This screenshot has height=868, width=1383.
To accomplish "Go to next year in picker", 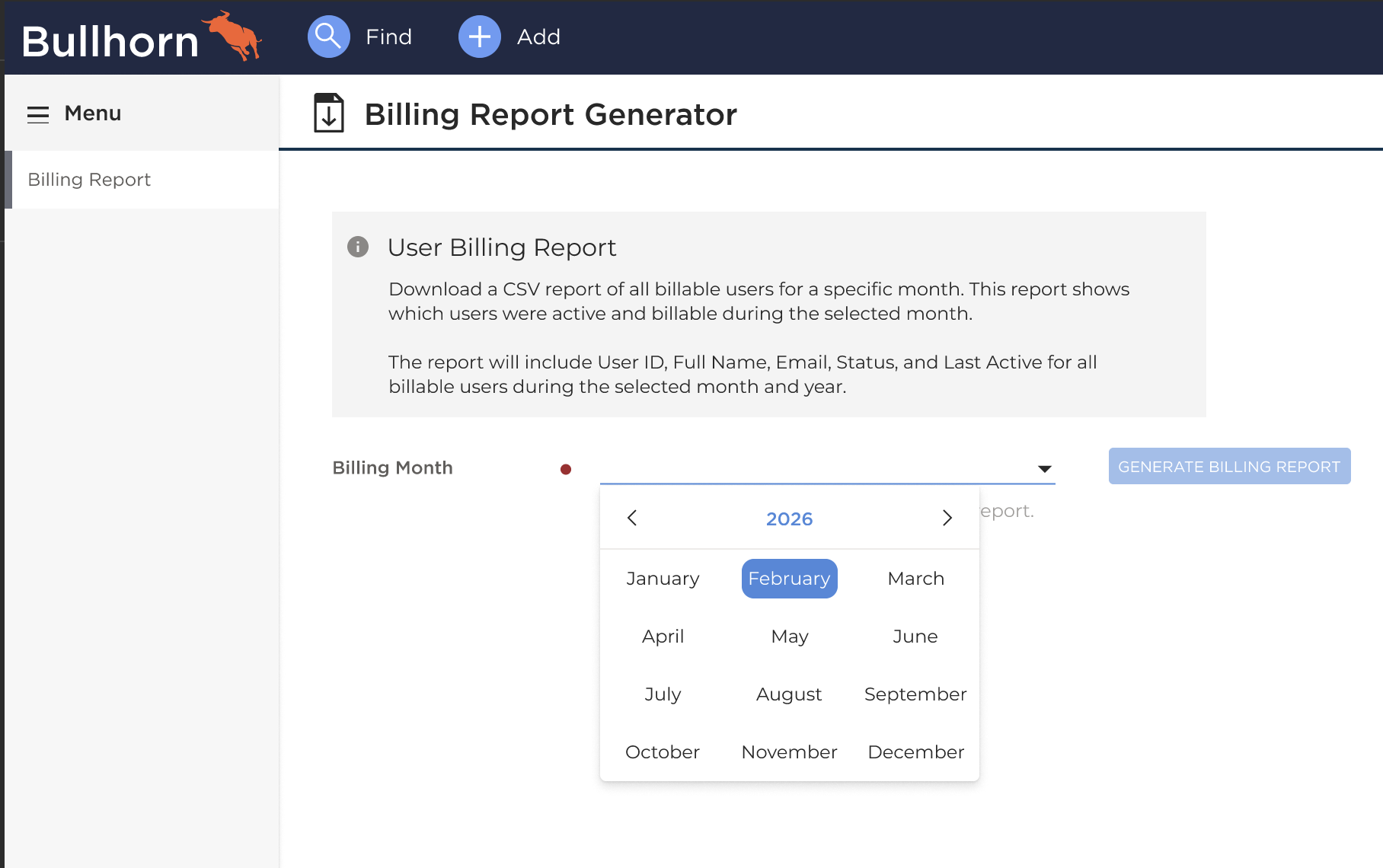I will pyautogui.click(x=947, y=518).
